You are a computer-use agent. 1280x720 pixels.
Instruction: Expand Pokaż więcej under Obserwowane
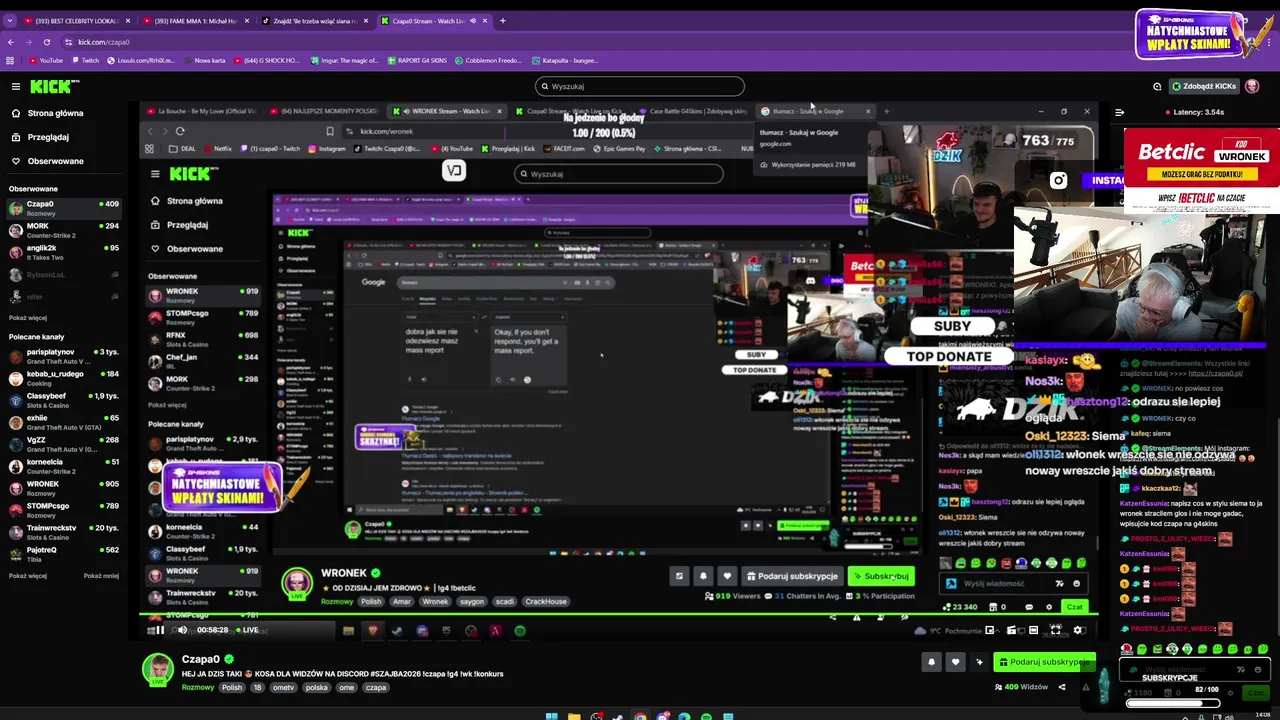28,318
